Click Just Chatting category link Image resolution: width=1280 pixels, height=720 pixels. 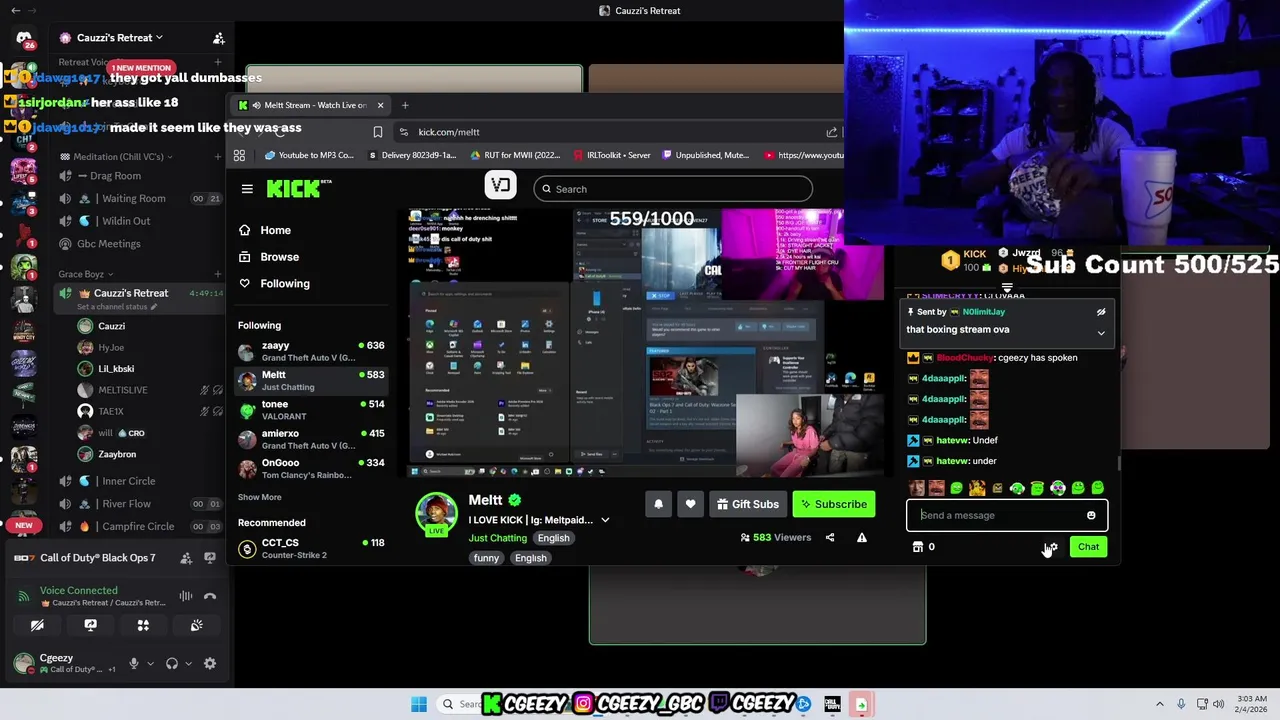coord(497,538)
